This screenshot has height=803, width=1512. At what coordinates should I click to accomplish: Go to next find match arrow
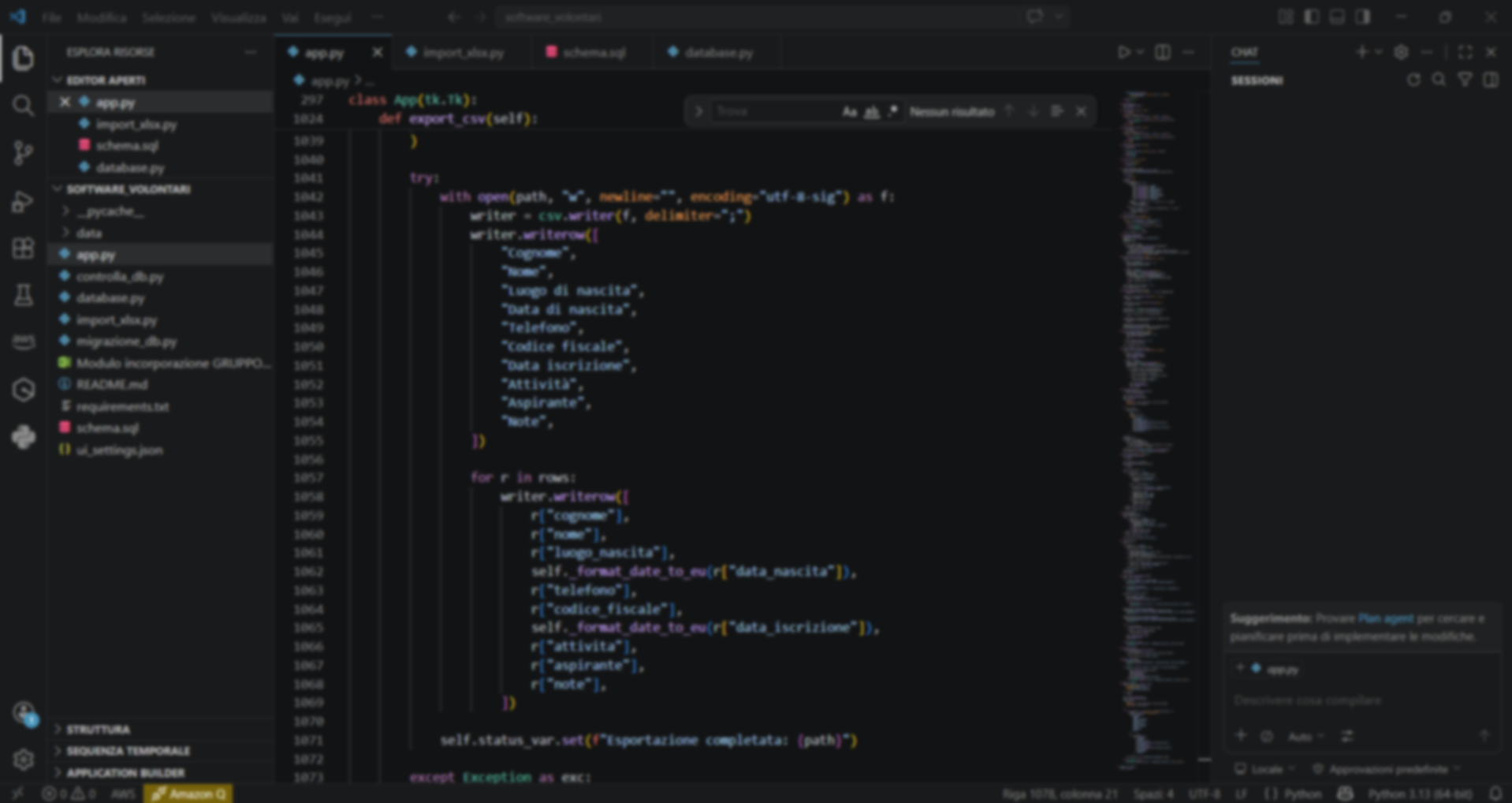[1033, 111]
